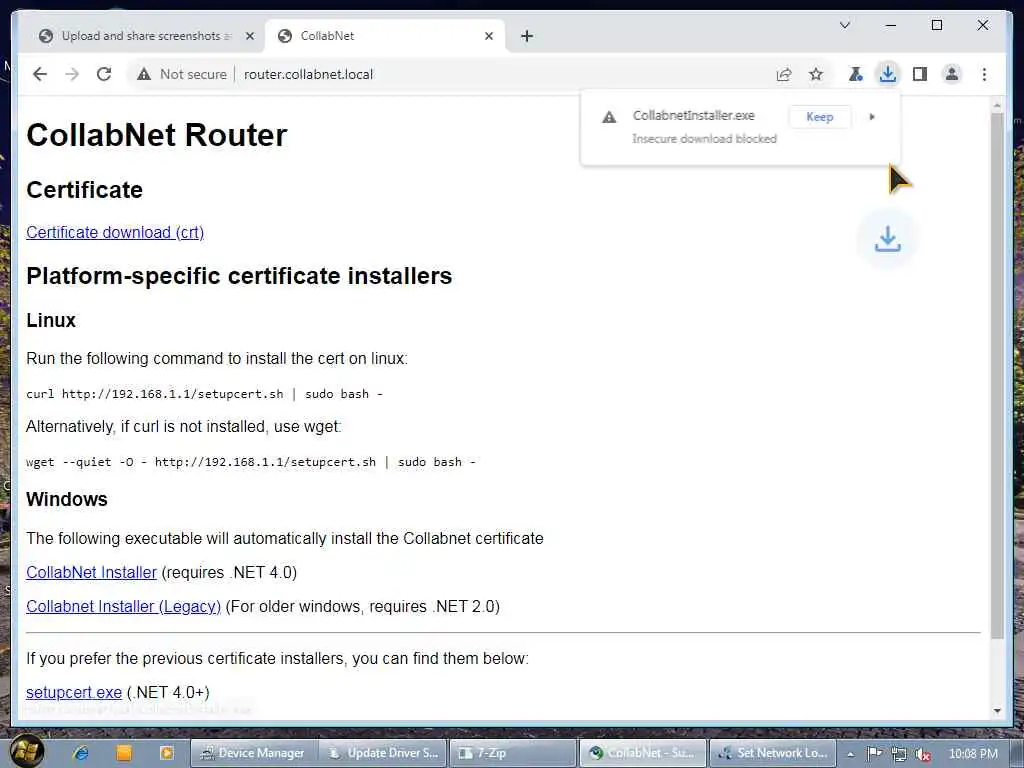Open a new tab with plus button
Screen dimensions: 1024x768
527,37
